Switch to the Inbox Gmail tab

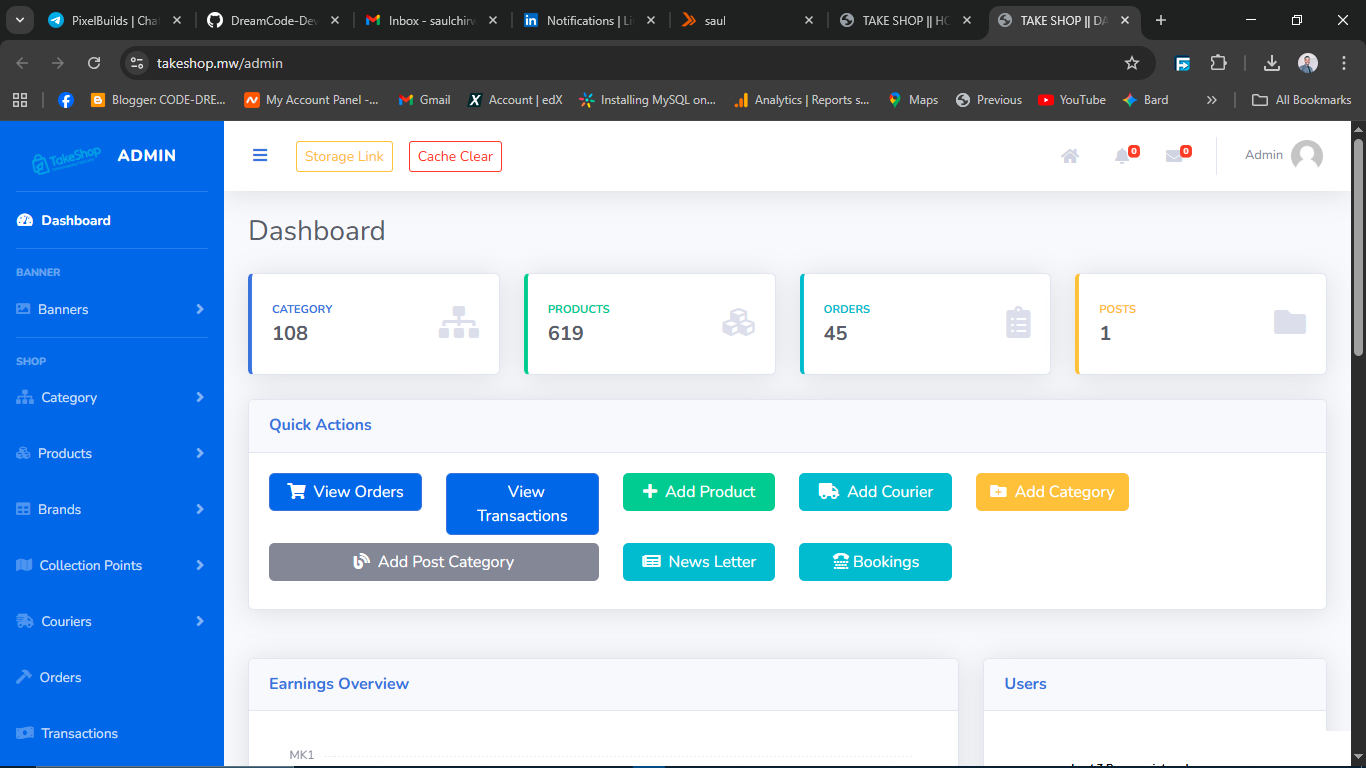pos(430,20)
